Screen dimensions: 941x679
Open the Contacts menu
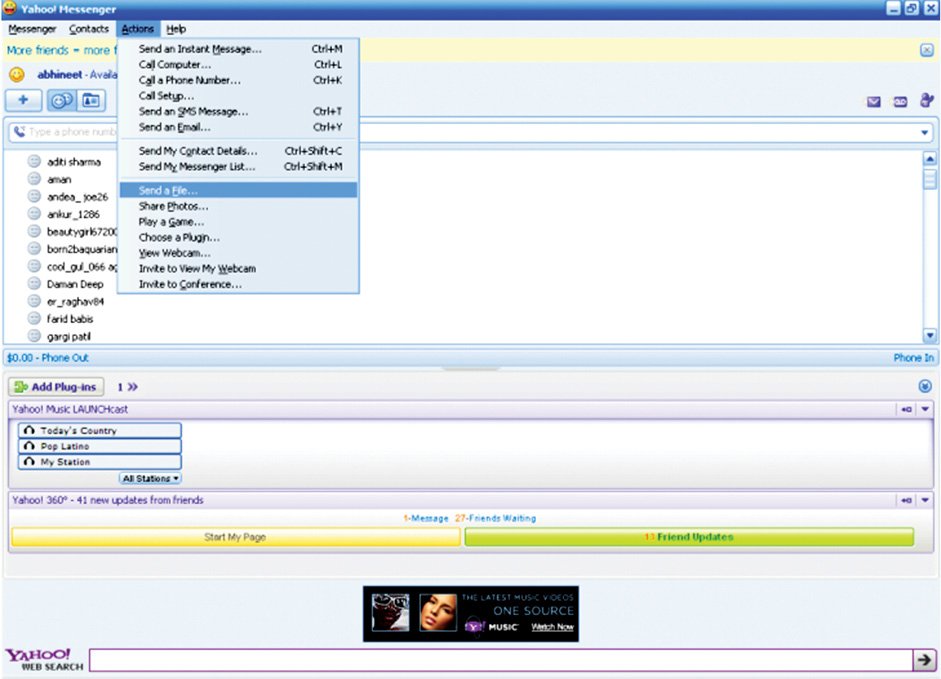(x=89, y=29)
